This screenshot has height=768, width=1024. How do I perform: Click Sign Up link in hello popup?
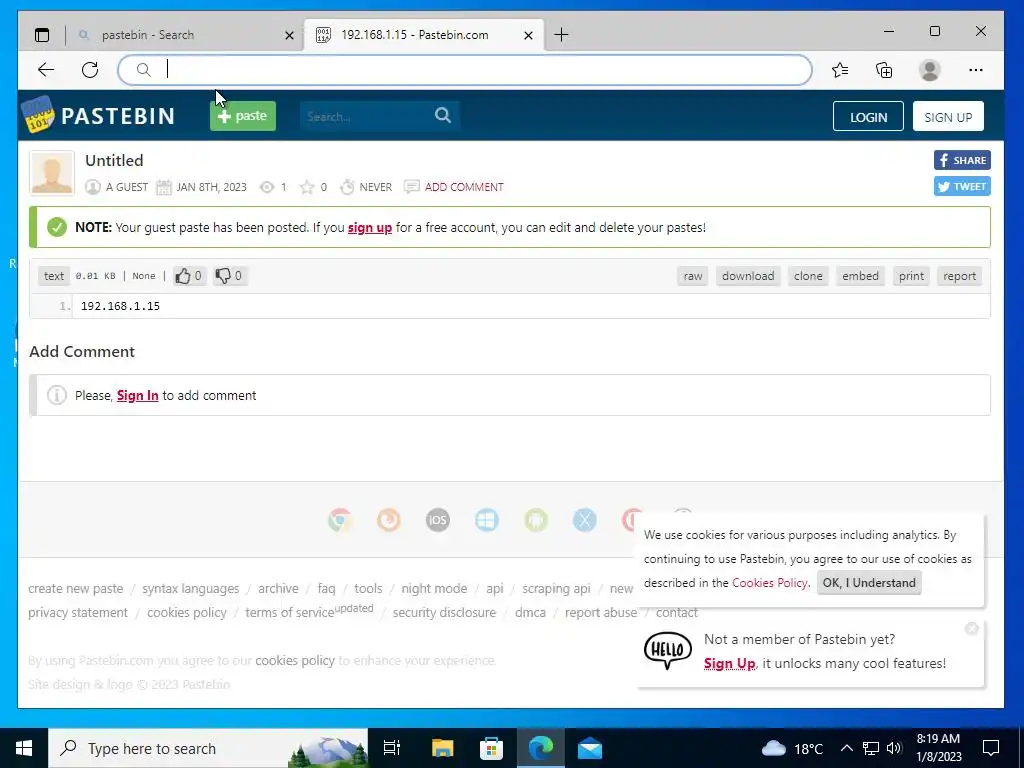pos(729,664)
